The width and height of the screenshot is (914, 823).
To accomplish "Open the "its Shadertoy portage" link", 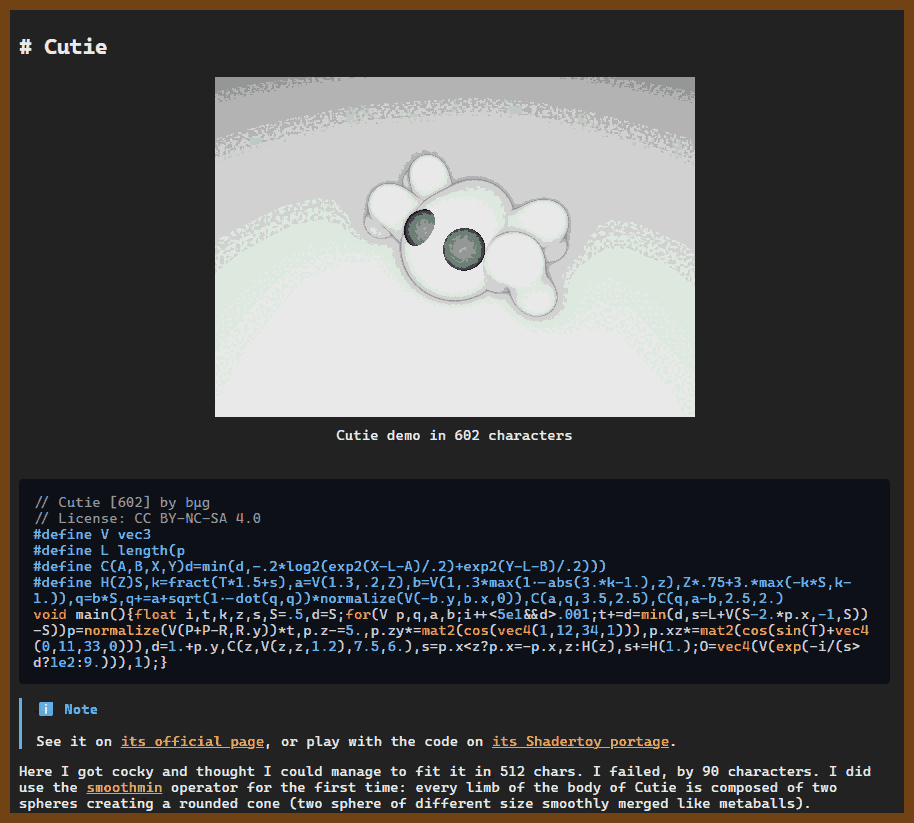I will (580, 741).
